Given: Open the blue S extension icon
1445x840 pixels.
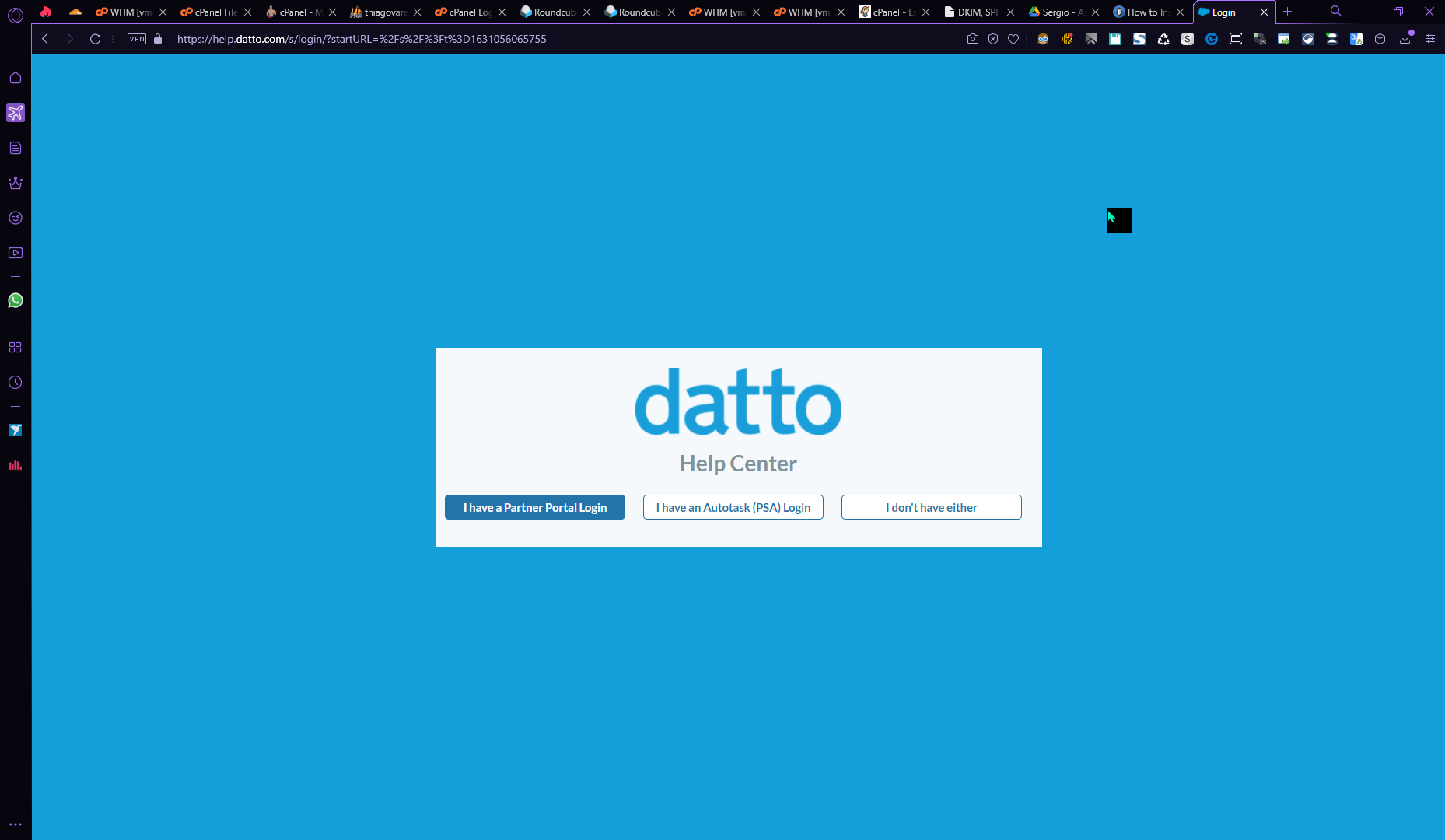Looking at the screenshot, I should (x=1139, y=39).
